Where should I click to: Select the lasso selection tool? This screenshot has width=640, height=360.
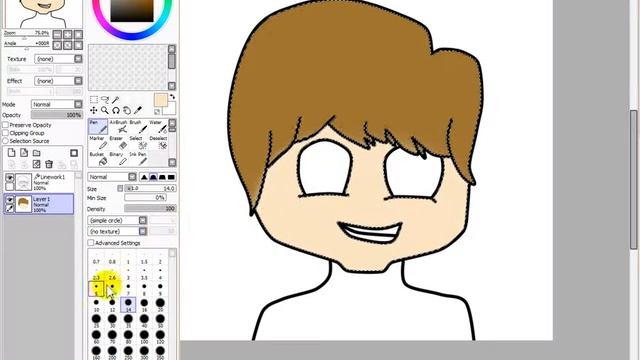[105, 100]
